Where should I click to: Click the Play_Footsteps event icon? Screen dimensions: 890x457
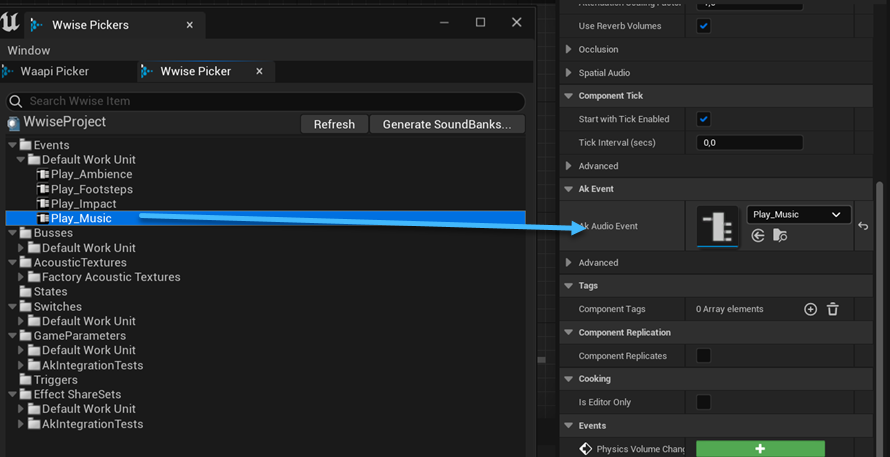click(x=43, y=189)
